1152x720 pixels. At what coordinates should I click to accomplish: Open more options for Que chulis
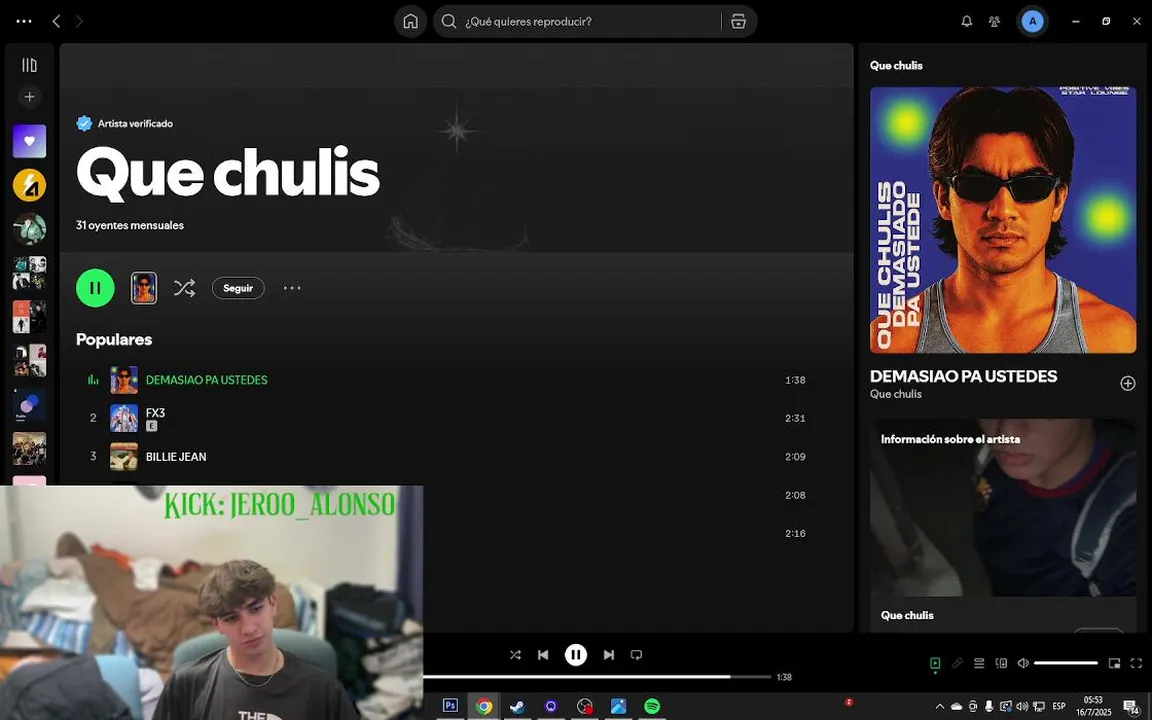click(x=292, y=288)
